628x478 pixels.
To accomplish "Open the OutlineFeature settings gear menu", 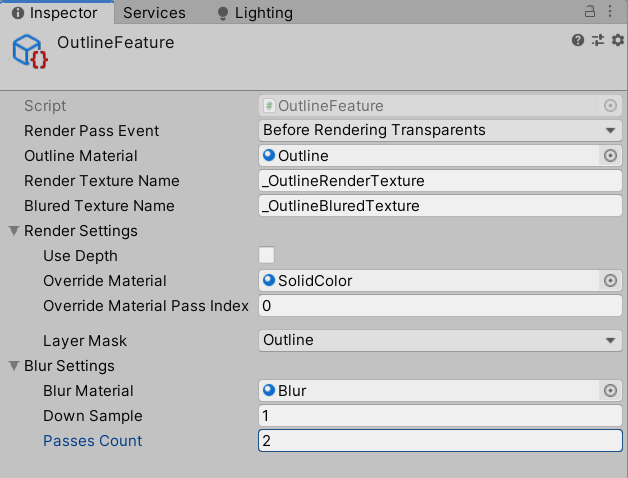I will 617,40.
